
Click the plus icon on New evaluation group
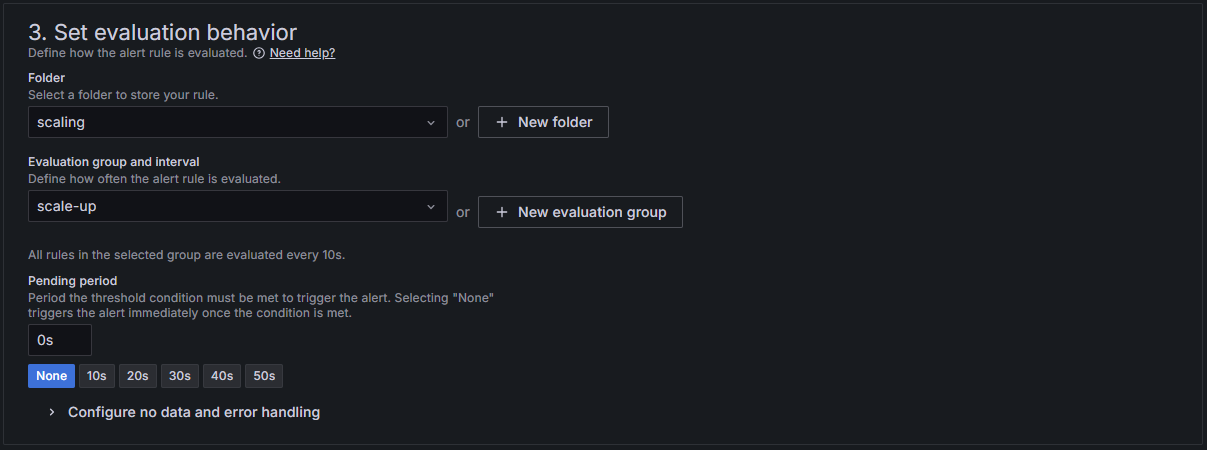tap(502, 212)
